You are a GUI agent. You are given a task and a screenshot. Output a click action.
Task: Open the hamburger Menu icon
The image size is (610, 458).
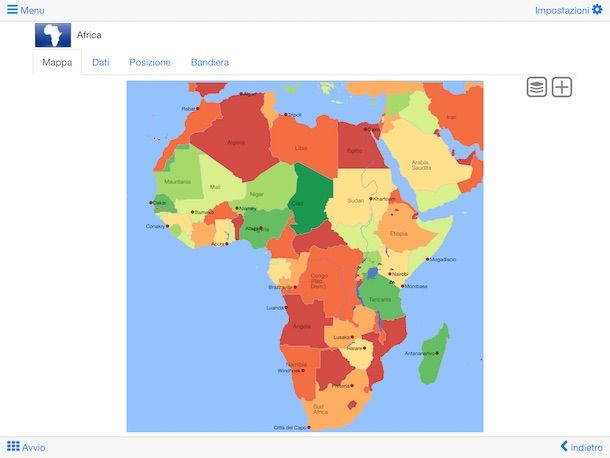(x=12, y=10)
